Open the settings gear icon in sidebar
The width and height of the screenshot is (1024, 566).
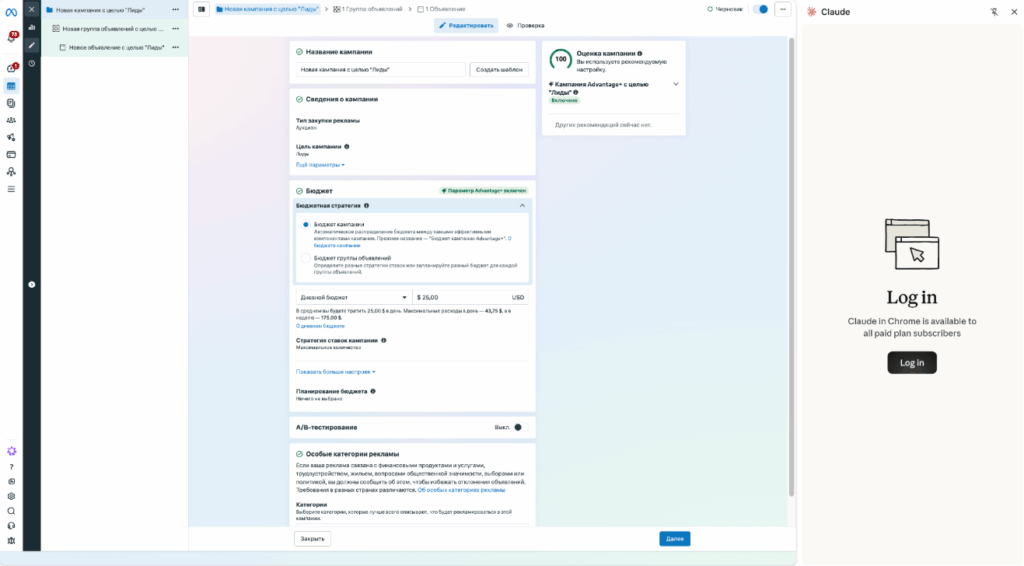(x=11, y=496)
